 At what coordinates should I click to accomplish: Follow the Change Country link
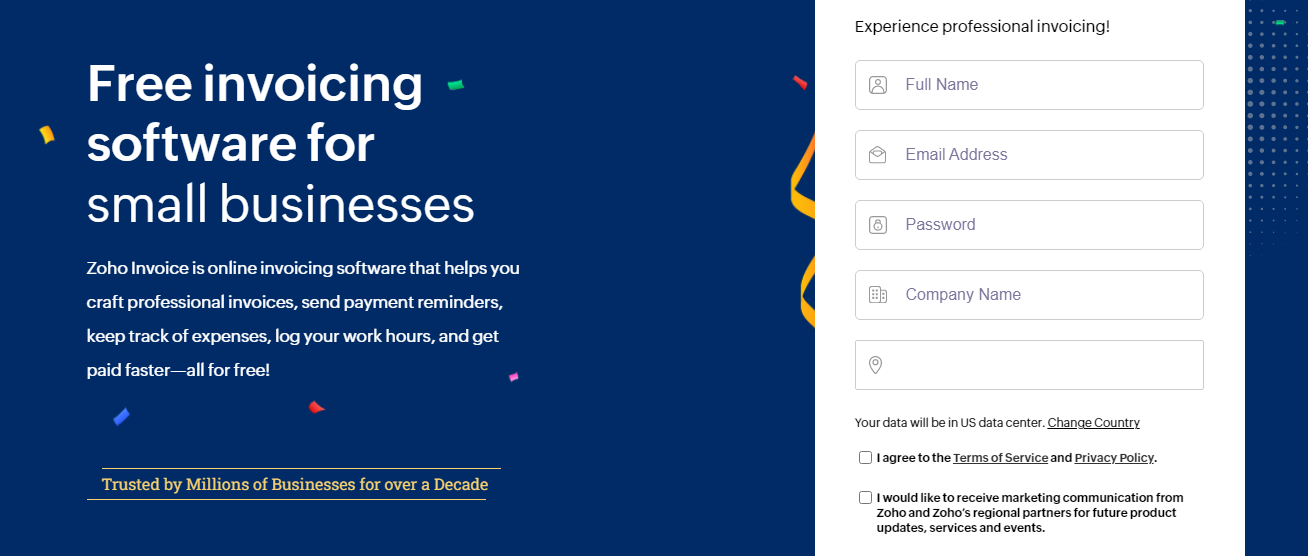pyautogui.click(x=1093, y=423)
